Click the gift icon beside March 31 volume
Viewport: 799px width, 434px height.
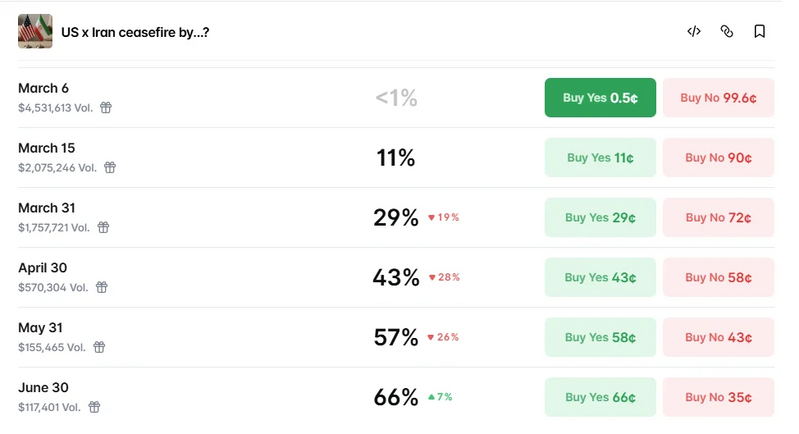tap(103, 228)
